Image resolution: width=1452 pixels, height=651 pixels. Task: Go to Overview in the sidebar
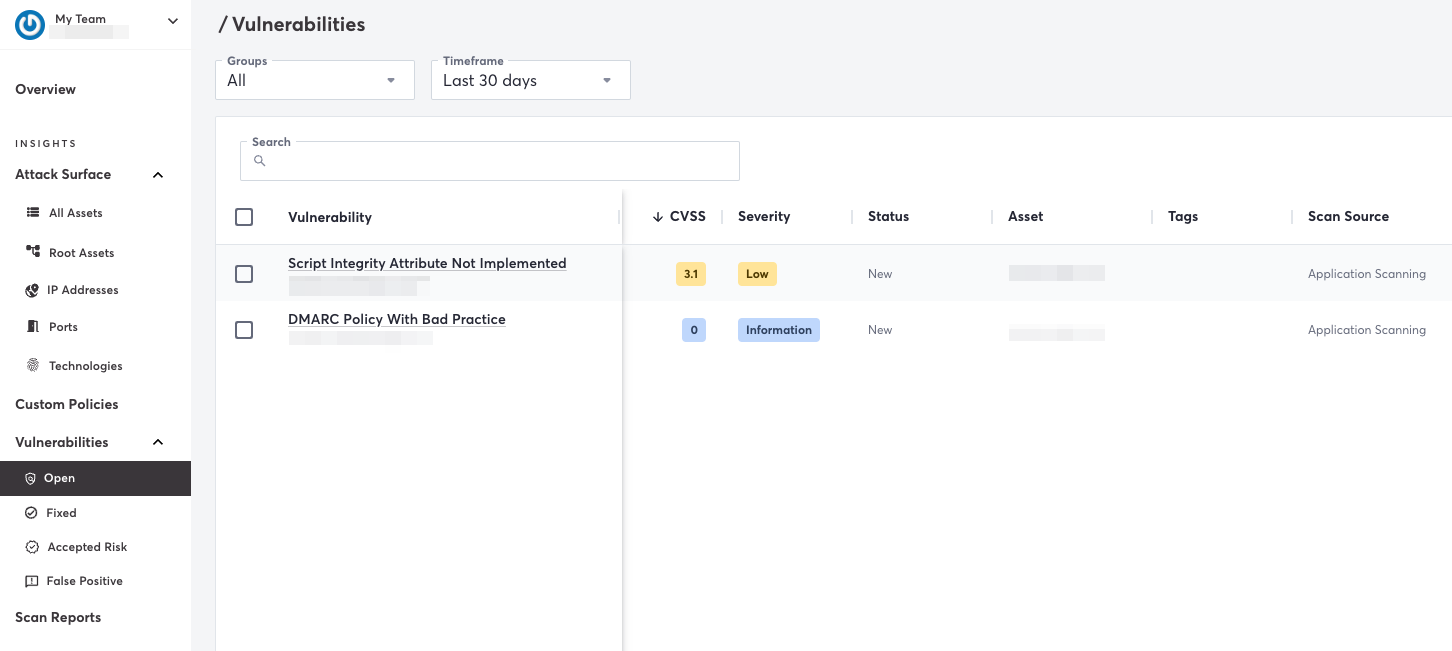(x=45, y=89)
